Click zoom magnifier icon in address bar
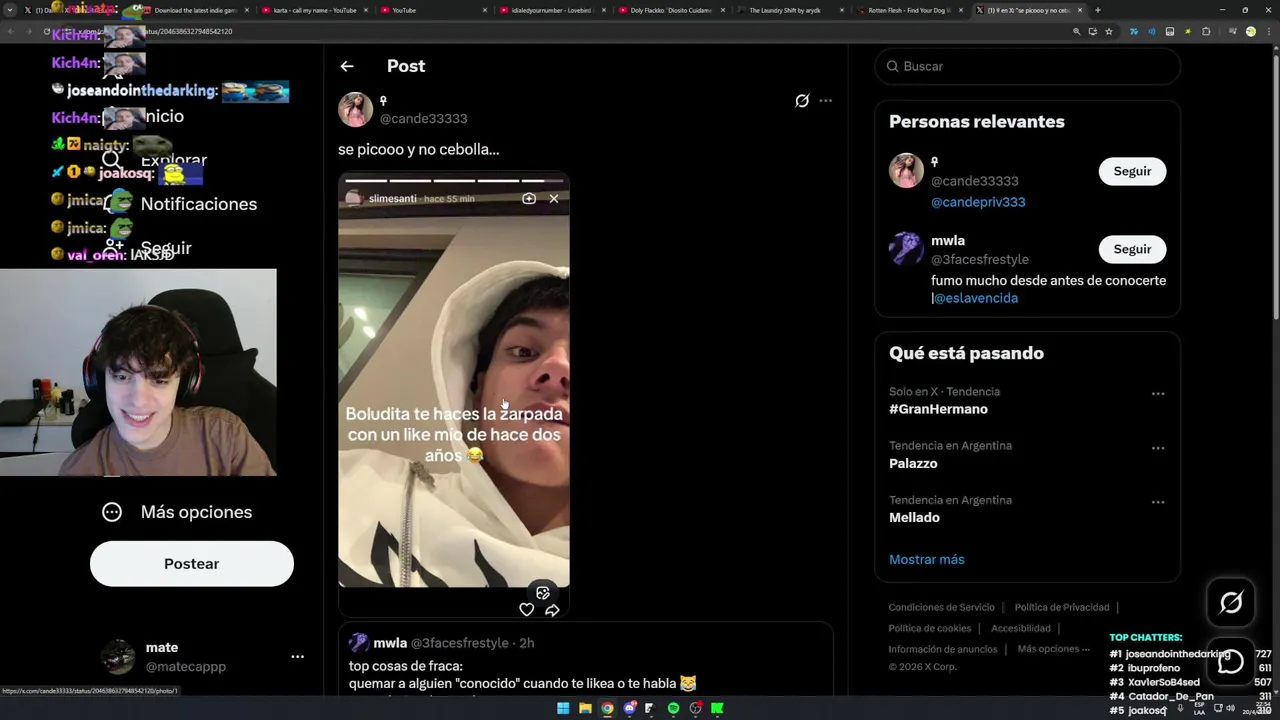Viewport: 1280px width, 720px height. coord(1077,31)
